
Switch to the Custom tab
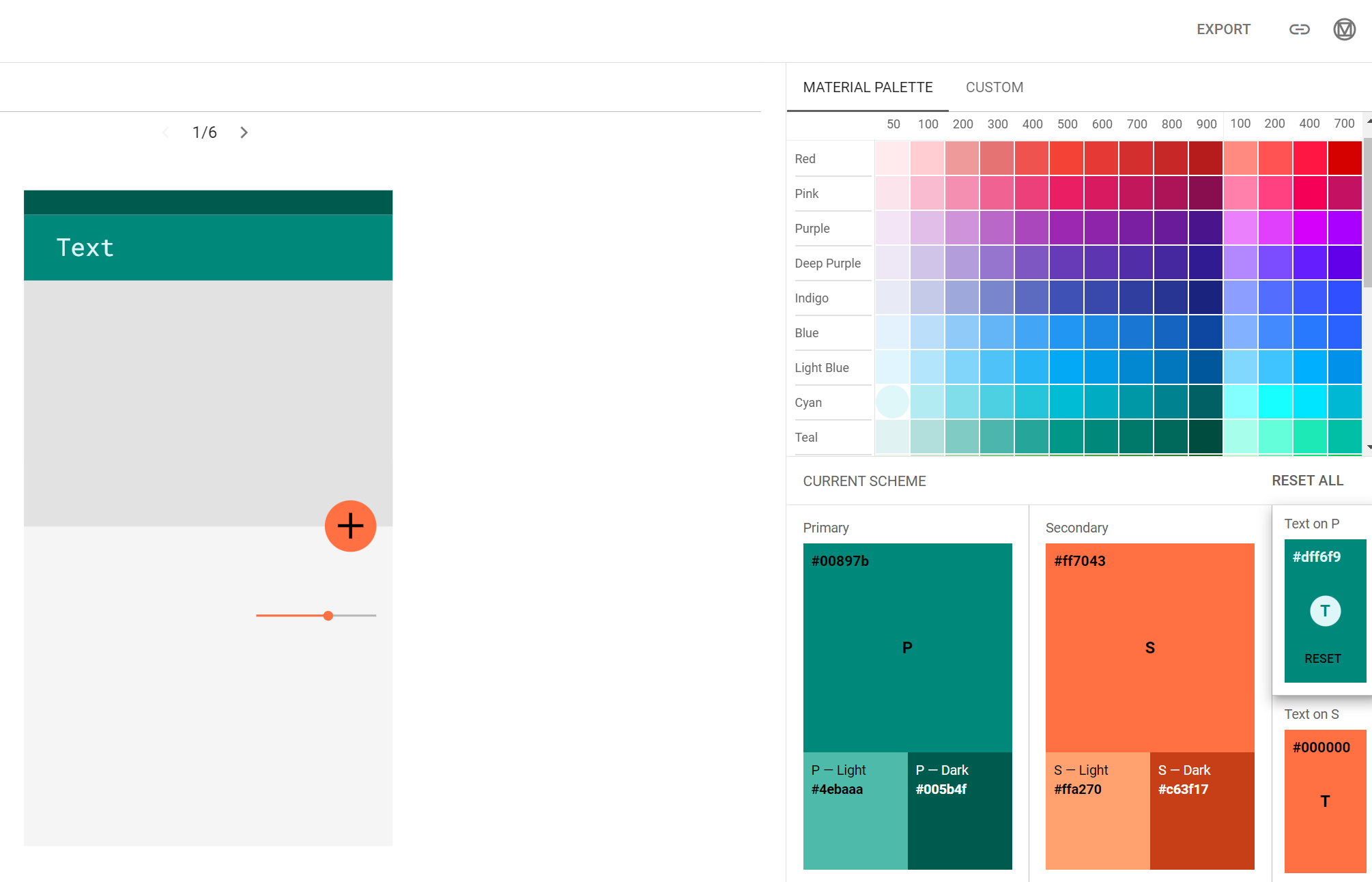point(994,87)
